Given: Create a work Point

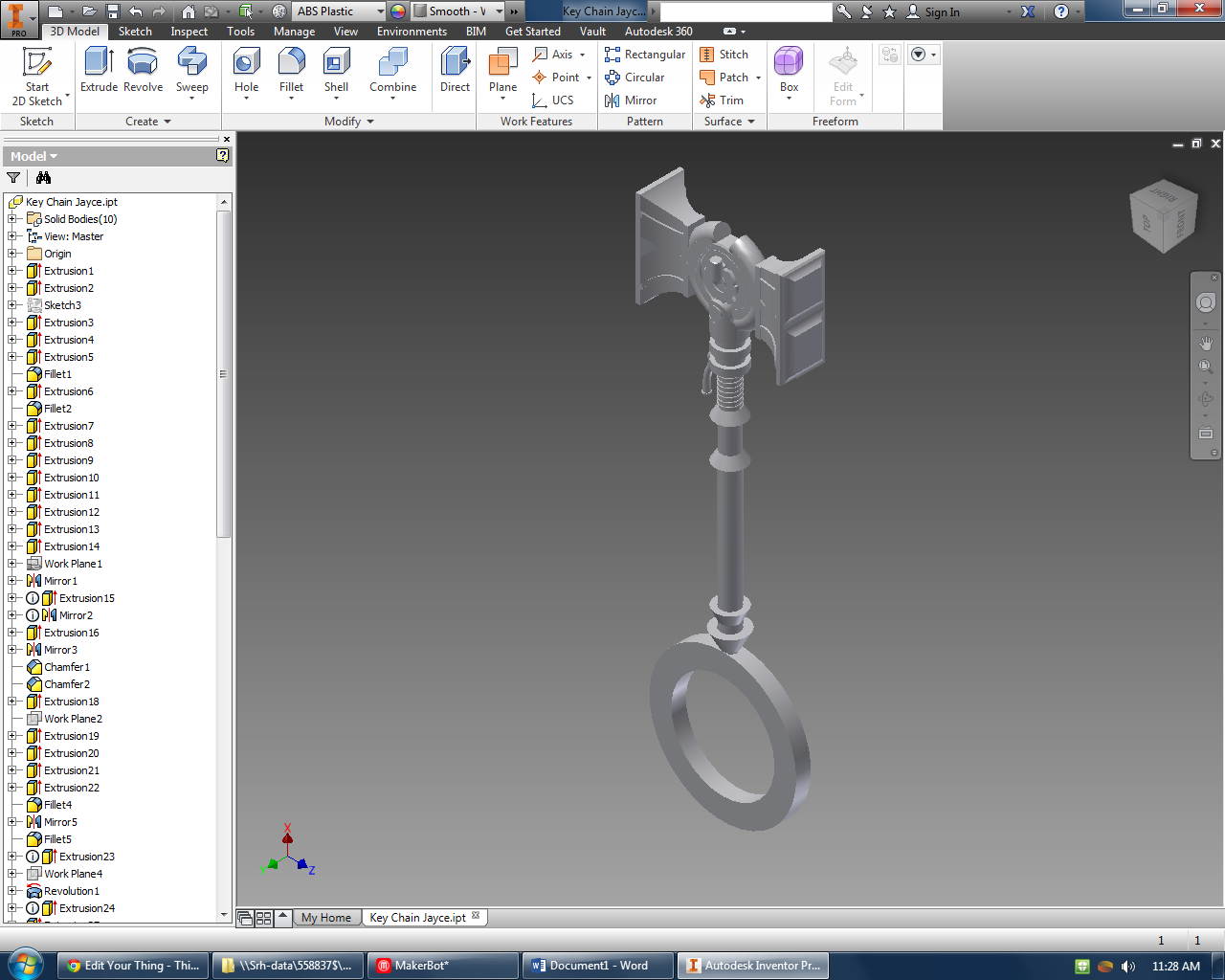Looking at the screenshot, I should pyautogui.click(x=562, y=78).
